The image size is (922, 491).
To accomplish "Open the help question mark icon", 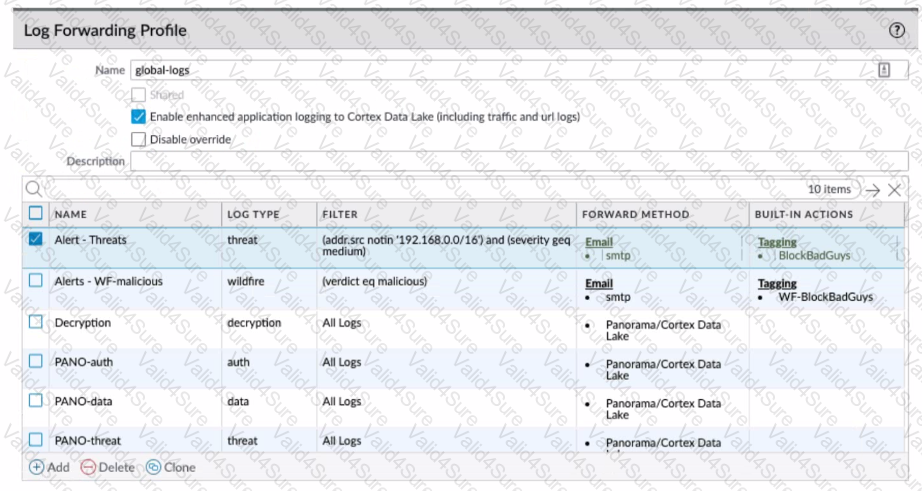I will tap(896, 31).
